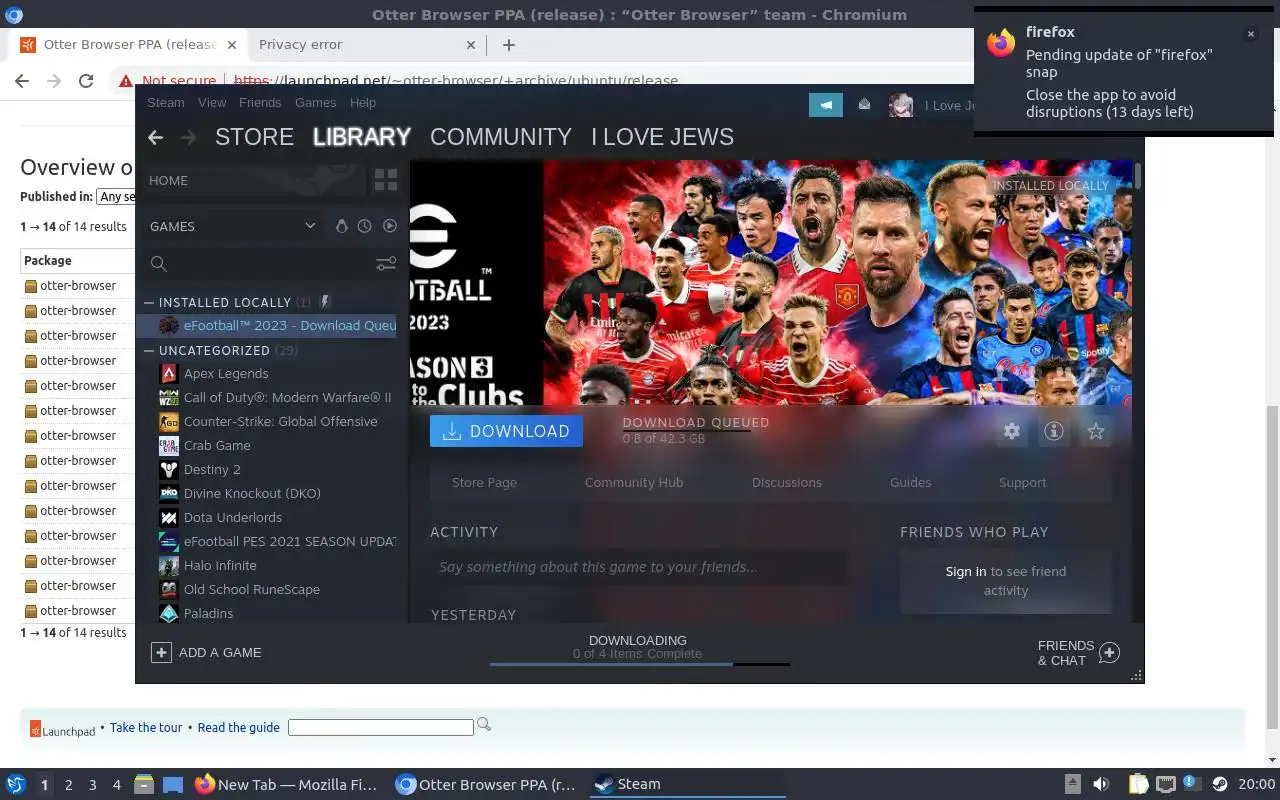Open View menu in Steam
The image size is (1280, 800).
212,102
